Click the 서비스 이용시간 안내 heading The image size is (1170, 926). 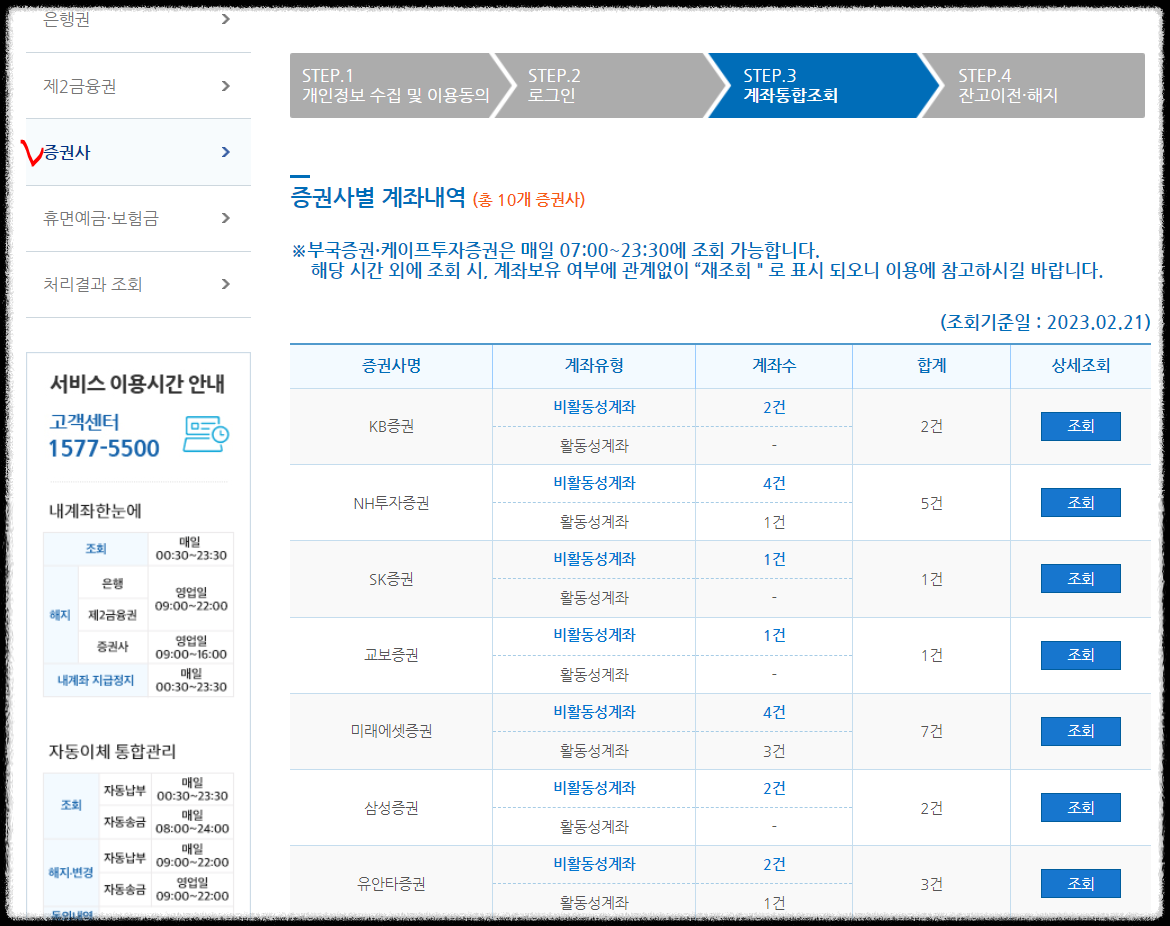click(137, 384)
